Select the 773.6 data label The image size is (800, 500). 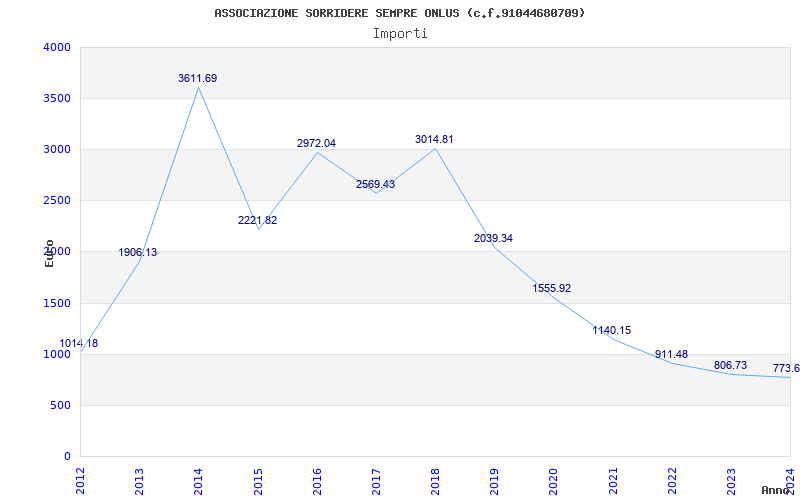coord(786,368)
